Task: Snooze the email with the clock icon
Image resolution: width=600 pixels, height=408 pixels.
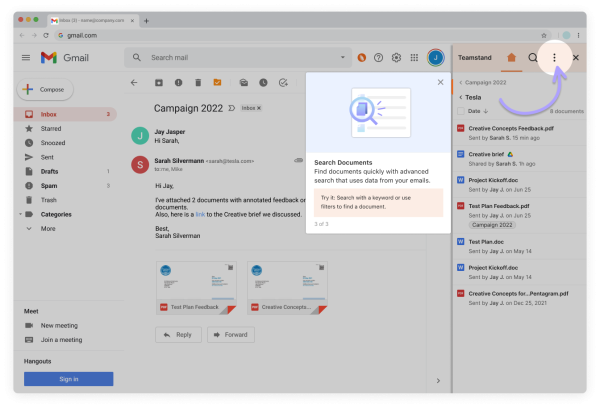Action: tap(263, 82)
